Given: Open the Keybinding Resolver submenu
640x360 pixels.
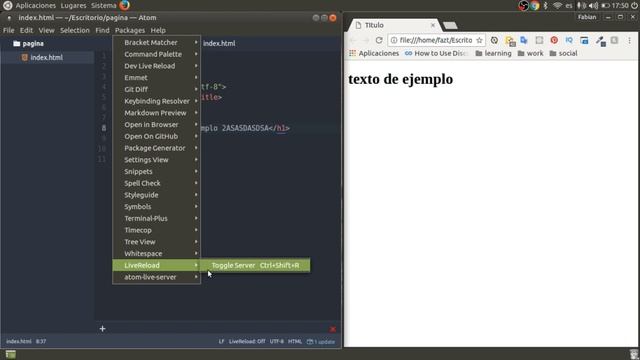Looking at the screenshot, I should (156, 101).
